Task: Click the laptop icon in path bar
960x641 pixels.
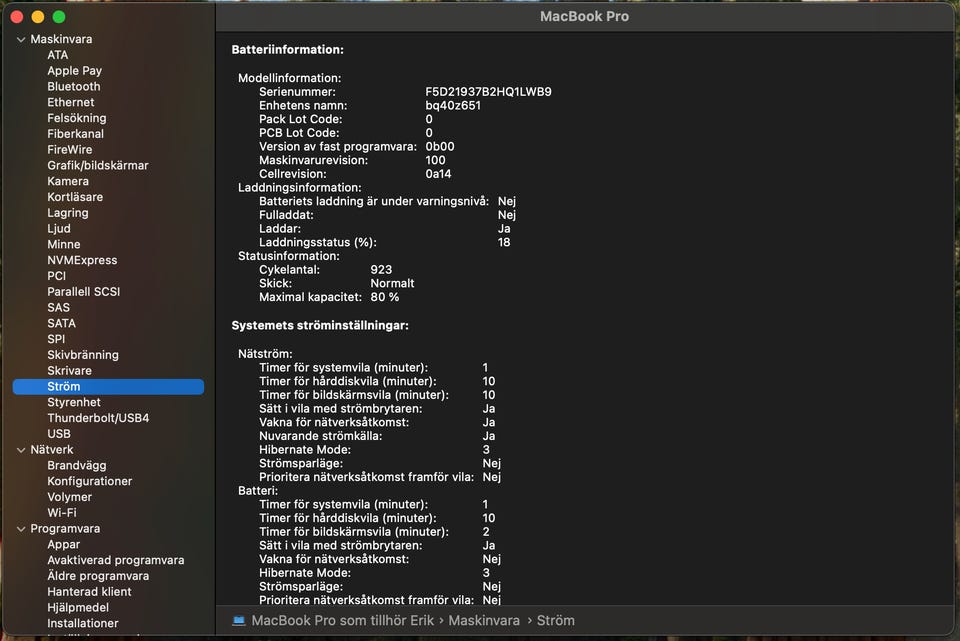Action: coord(239,621)
